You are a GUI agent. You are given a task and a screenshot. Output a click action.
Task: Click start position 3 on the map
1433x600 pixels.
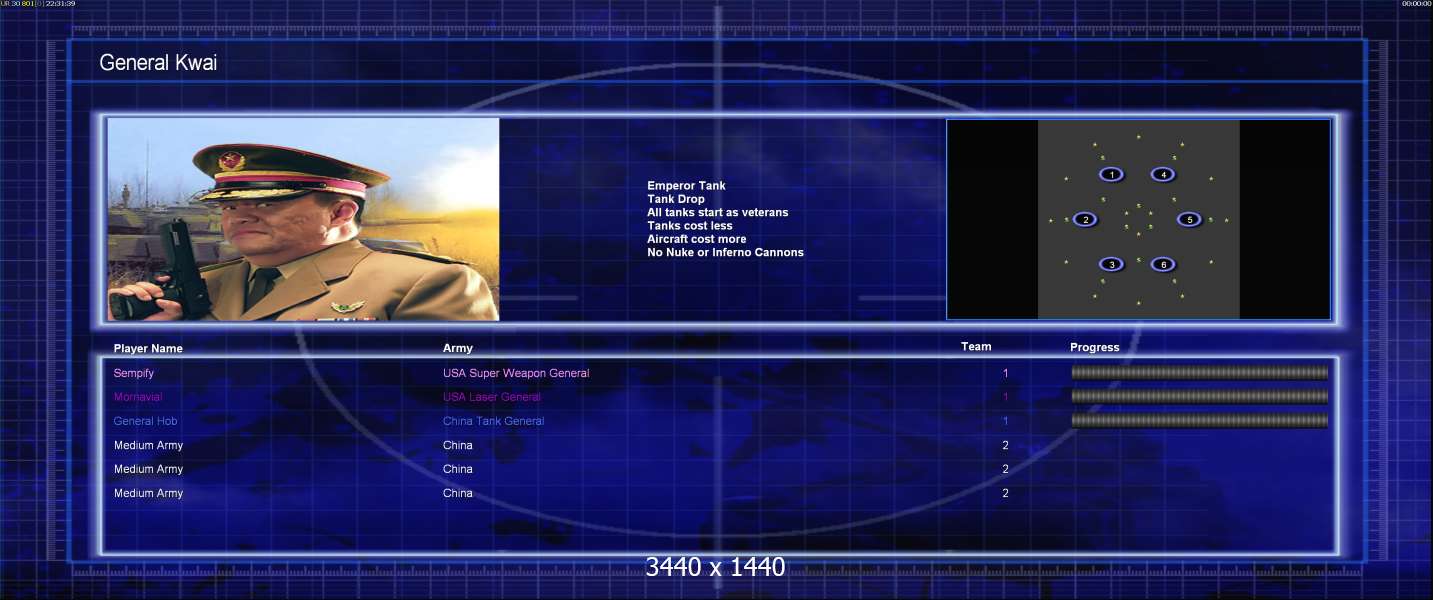1111,264
